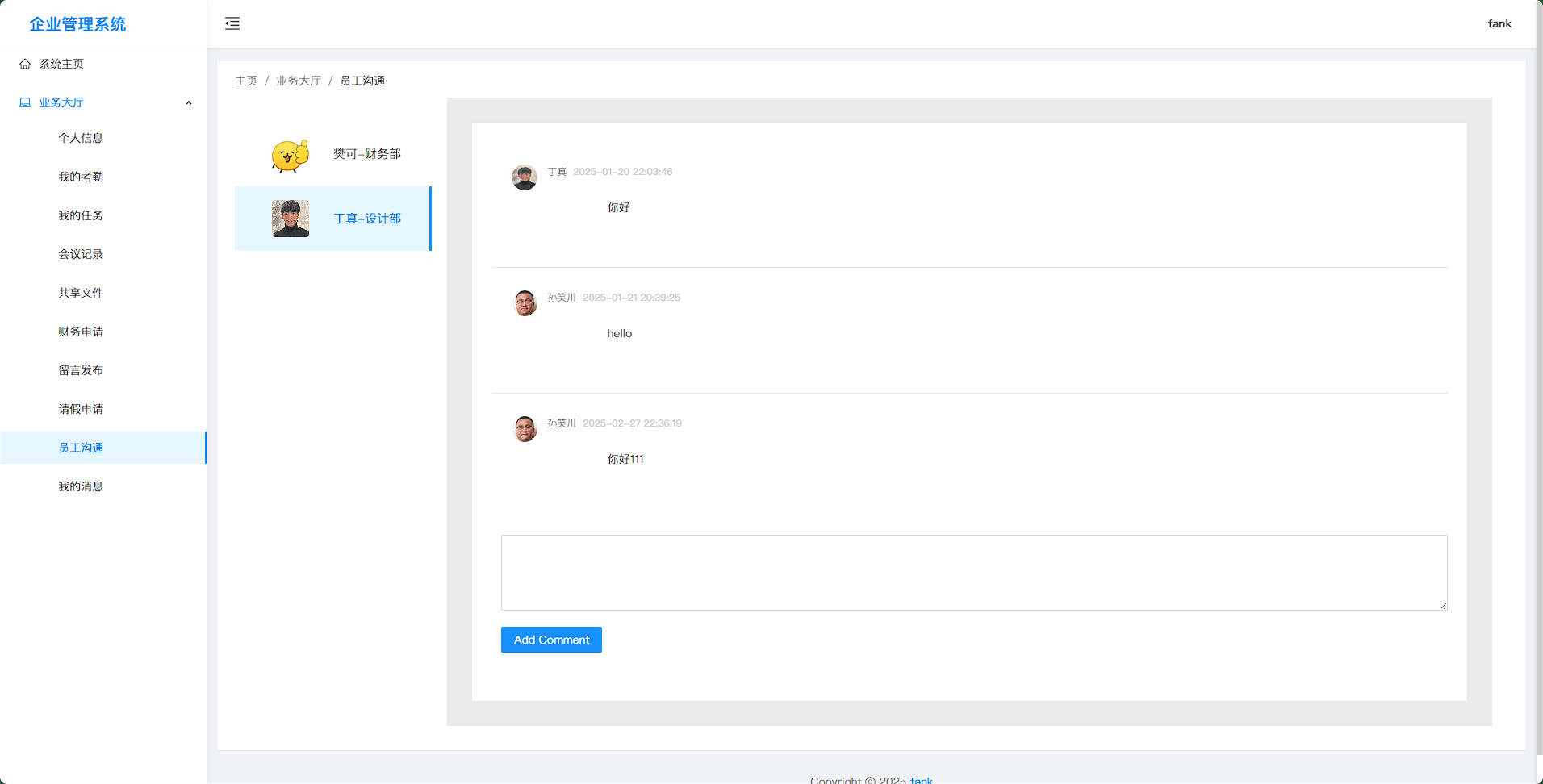This screenshot has height=784, width=1543.
Task: Collapse the 业务大厅 submenu arrow
Action: (189, 103)
